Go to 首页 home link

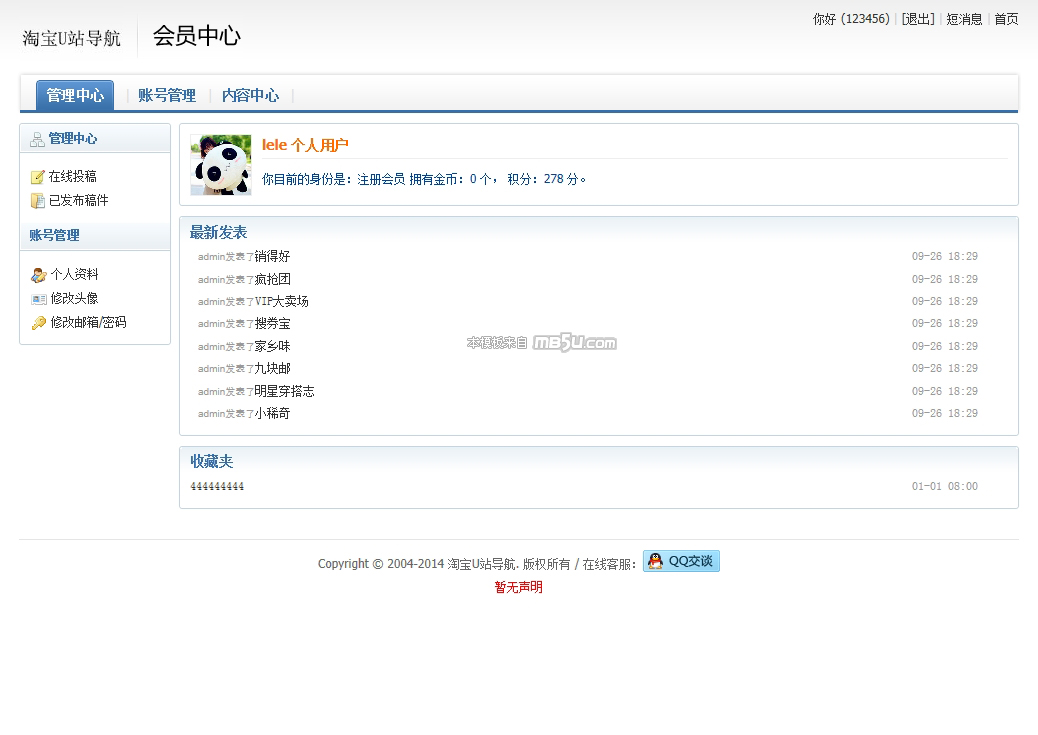coord(1006,19)
